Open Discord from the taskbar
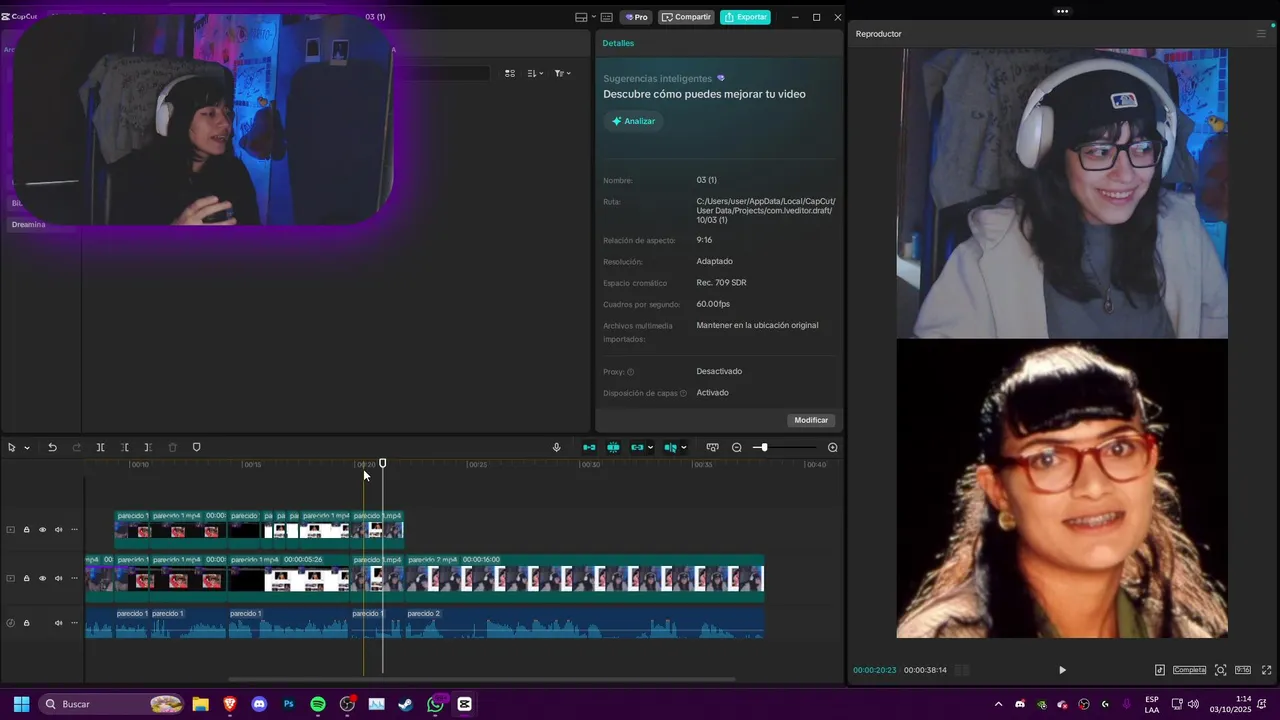The width and height of the screenshot is (1280, 720). pos(260,704)
